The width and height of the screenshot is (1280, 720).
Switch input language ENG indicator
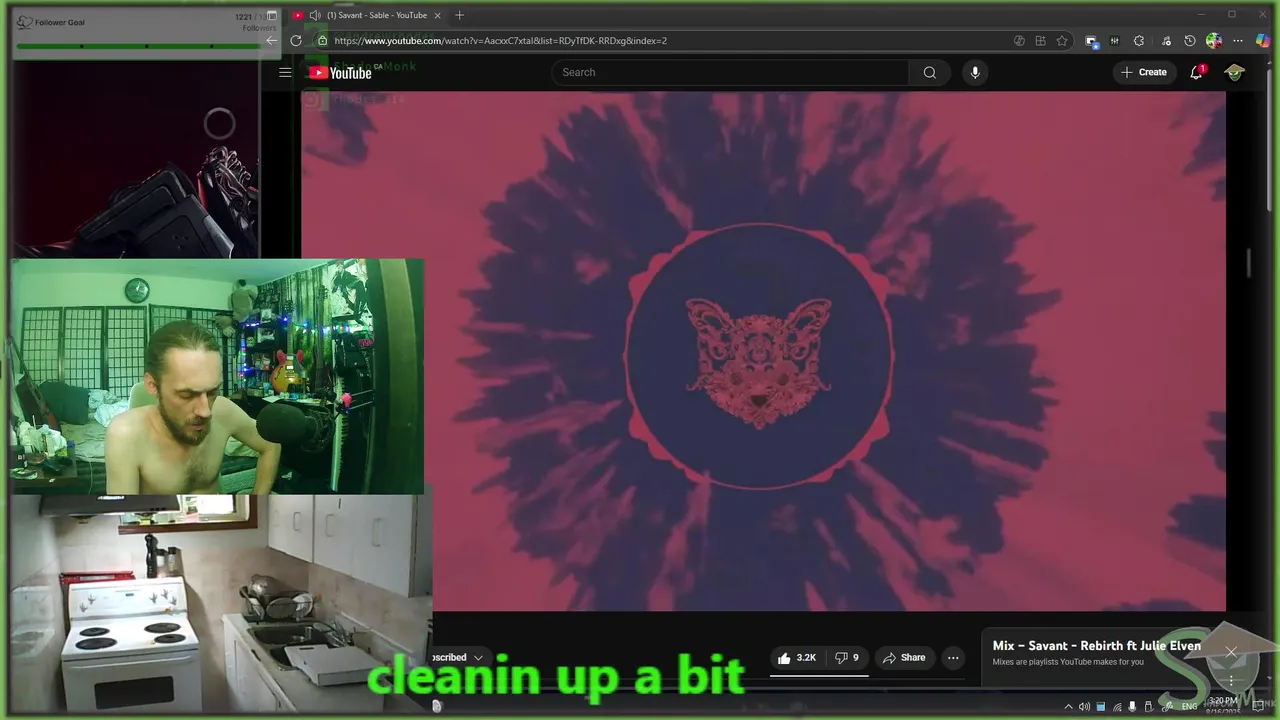[x=1189, y=707]
